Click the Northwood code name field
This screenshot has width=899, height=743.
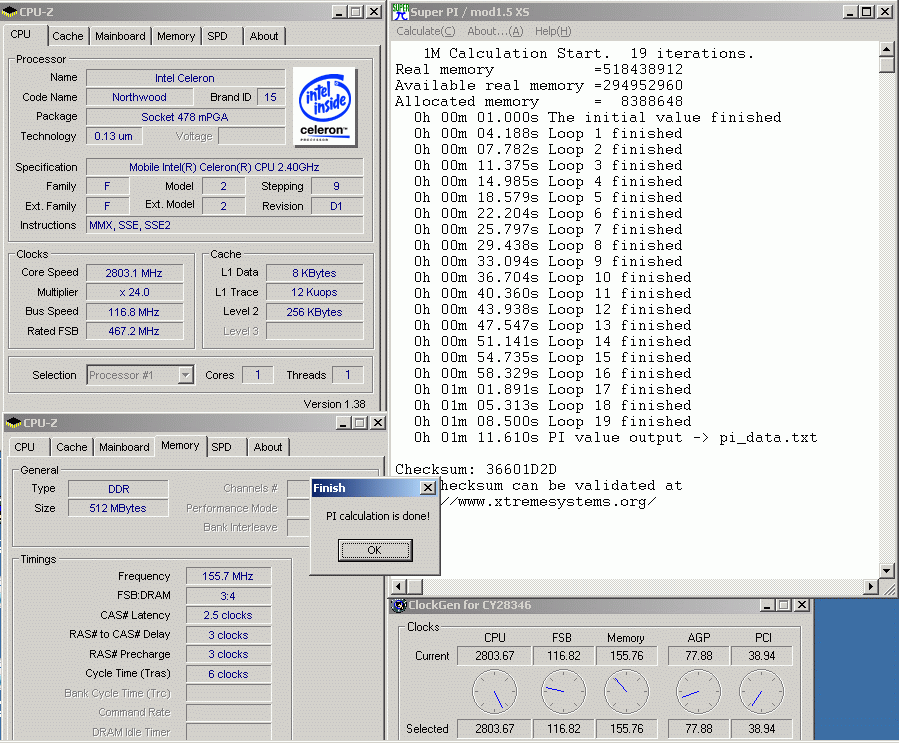coord(139,97)
